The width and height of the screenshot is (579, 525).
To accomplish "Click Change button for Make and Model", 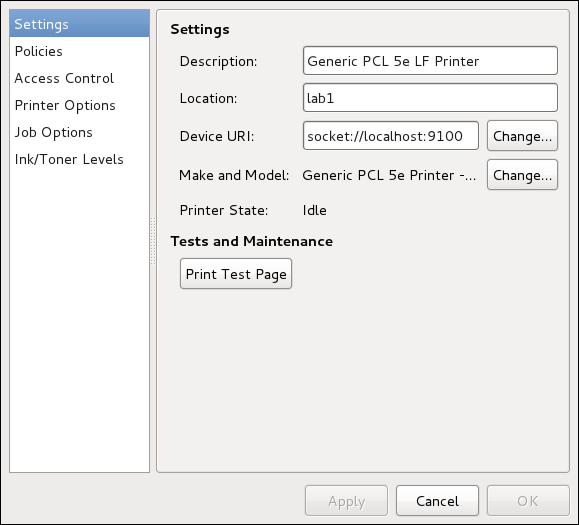I will [x=522, y=175].
